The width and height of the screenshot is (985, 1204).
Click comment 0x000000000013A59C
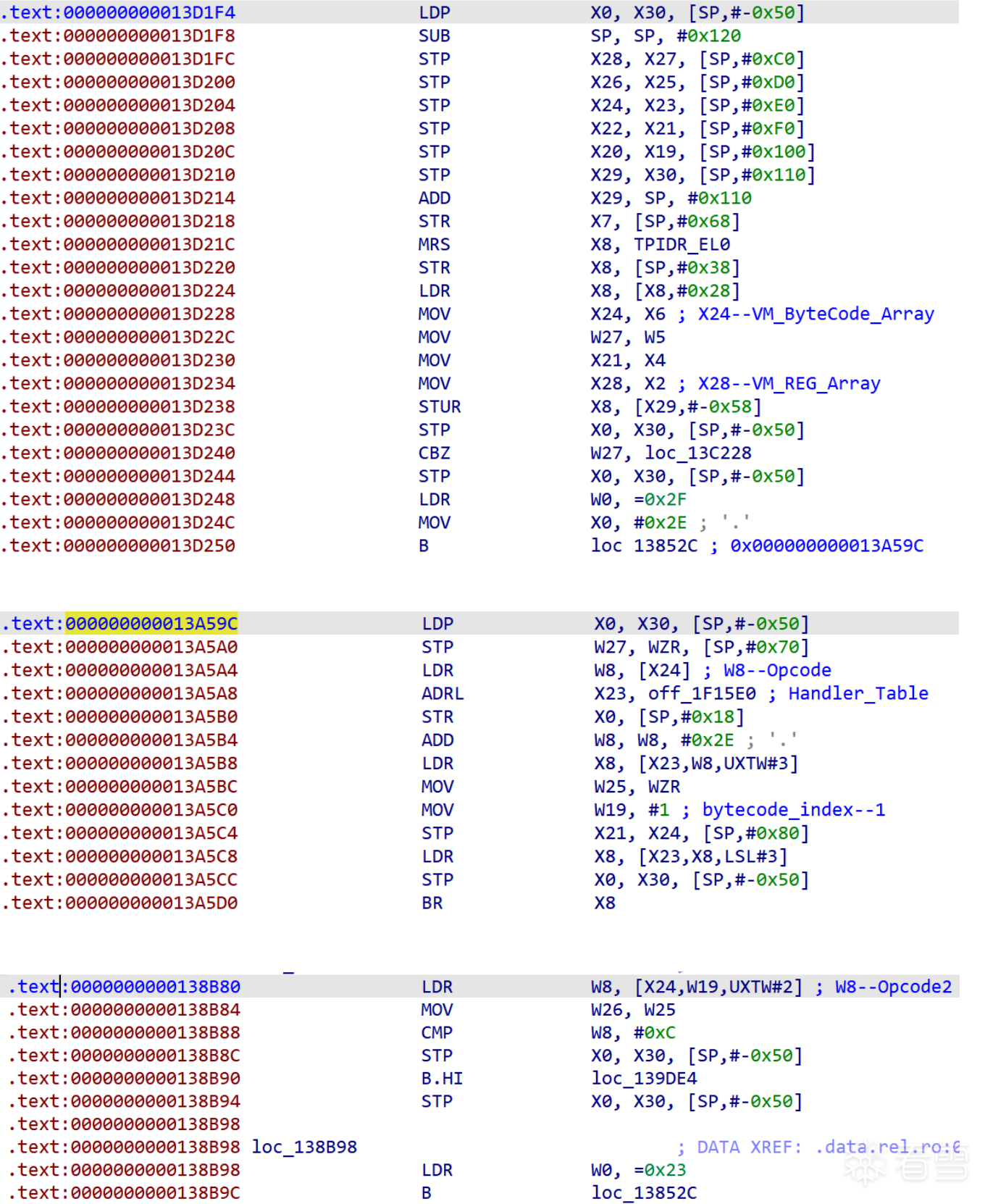pyautogui.click(x=827, y=545)
